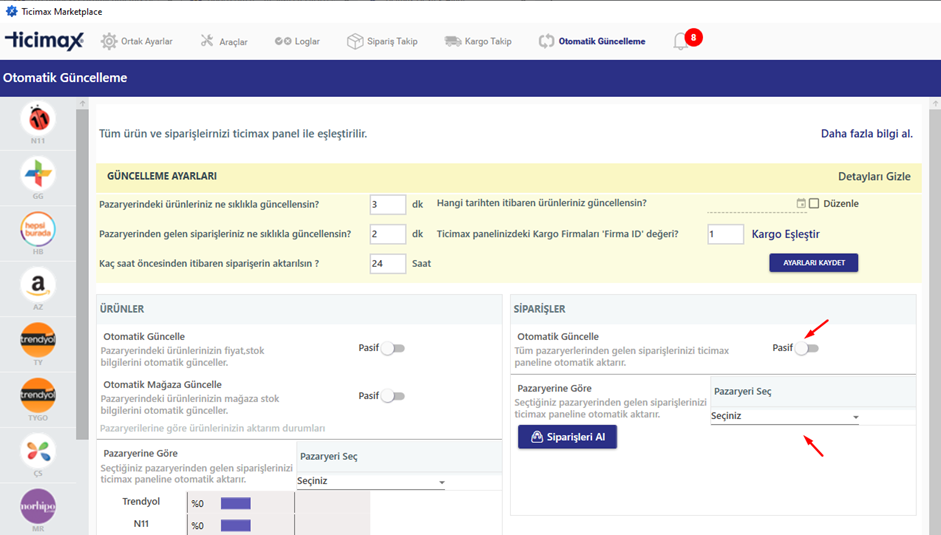Go to Sipariş Takip menu label
The height and width of the screenshot is (535, 941).
point(392,41)
